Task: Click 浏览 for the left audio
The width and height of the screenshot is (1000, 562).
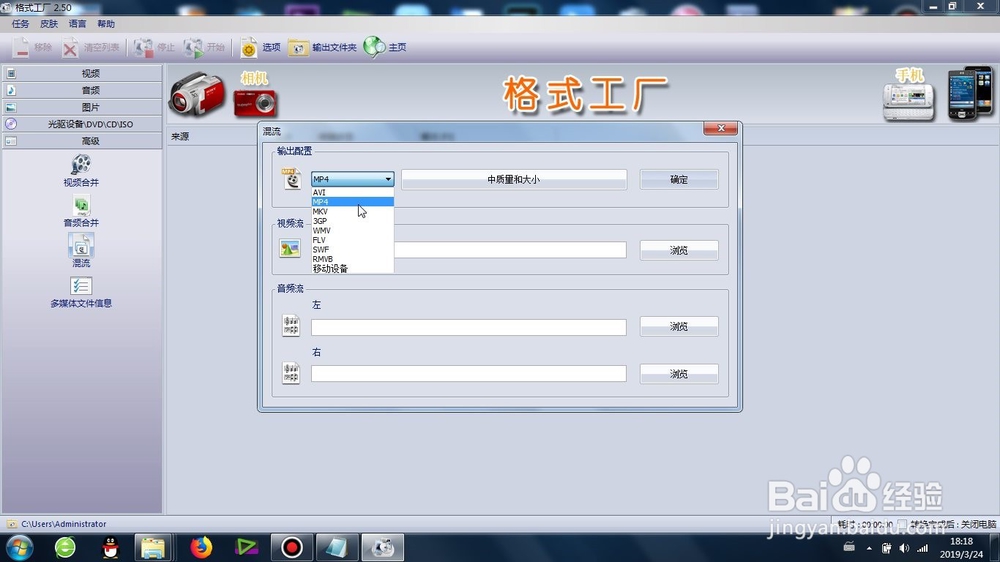Action: pyautogui.click(x=679, y=326)
